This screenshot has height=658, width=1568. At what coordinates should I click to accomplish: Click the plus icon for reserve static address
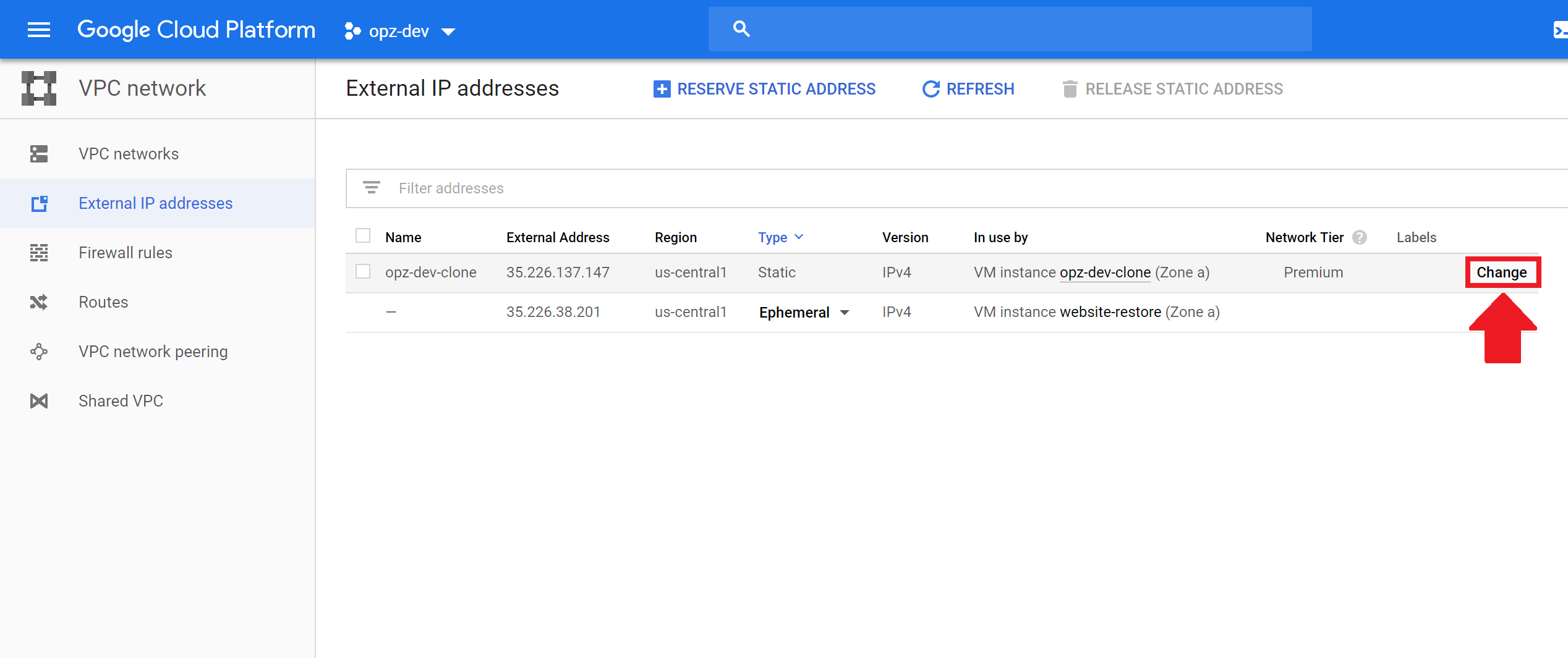662,89
